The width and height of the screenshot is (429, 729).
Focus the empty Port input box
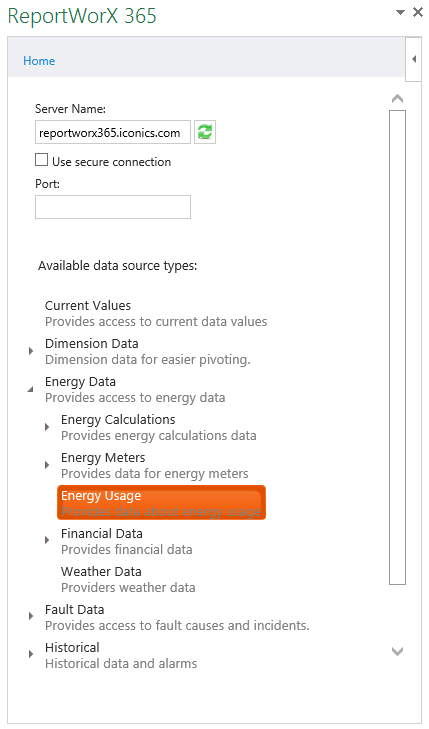point(113,207)
